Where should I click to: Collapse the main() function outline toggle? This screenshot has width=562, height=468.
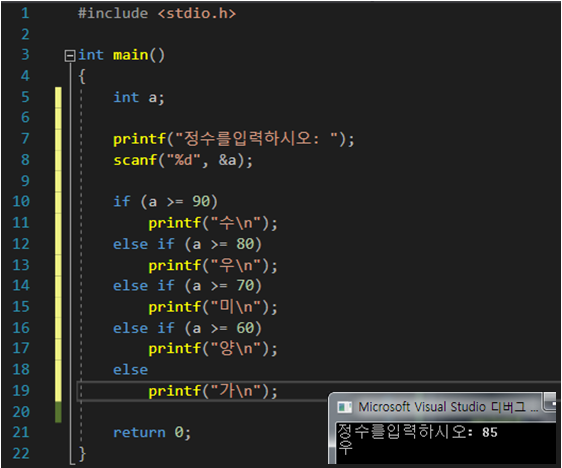pyautogui.click(x=70, y=56)
